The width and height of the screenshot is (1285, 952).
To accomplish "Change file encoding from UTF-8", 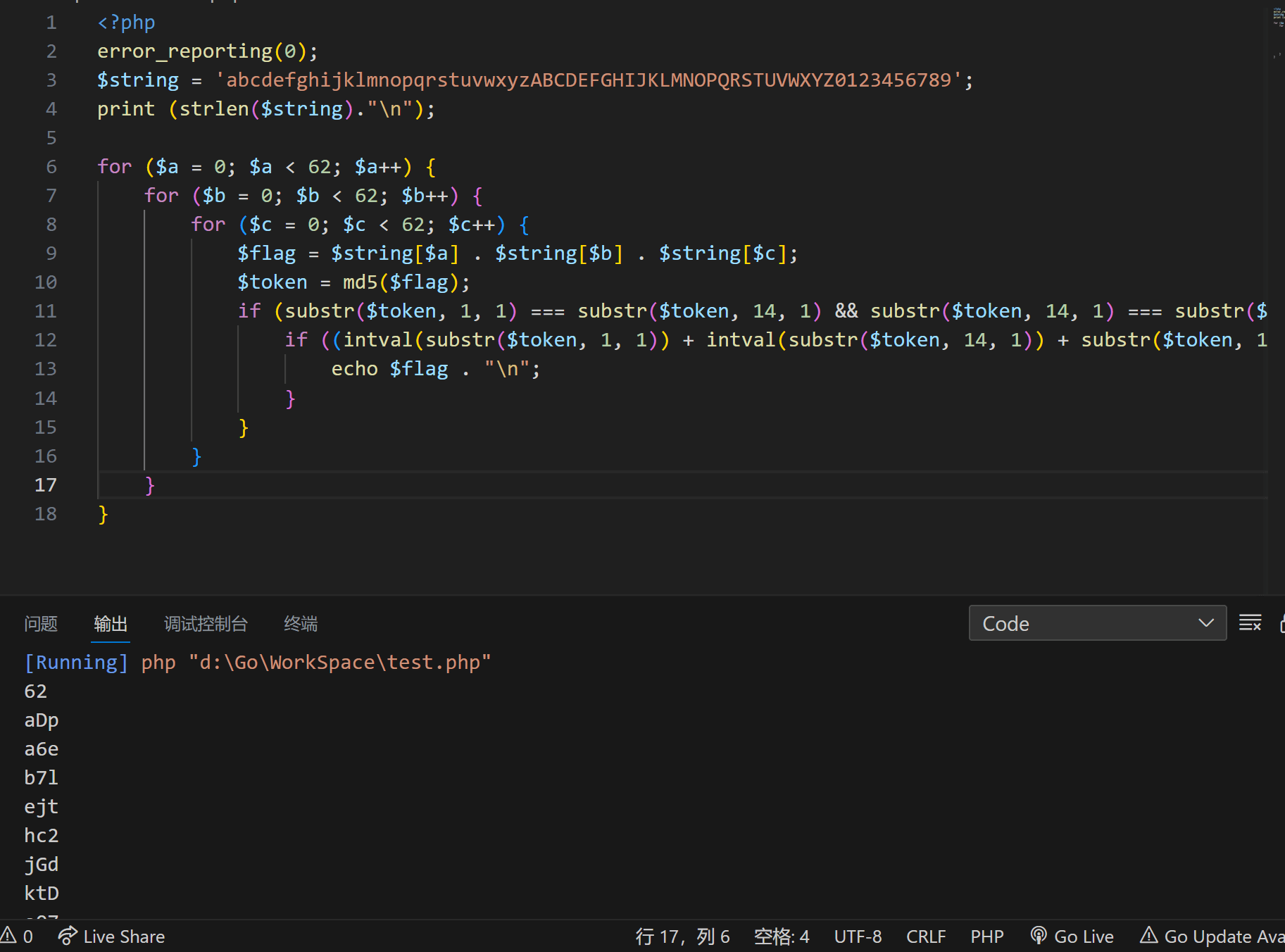I will click(x=858, y=937).
